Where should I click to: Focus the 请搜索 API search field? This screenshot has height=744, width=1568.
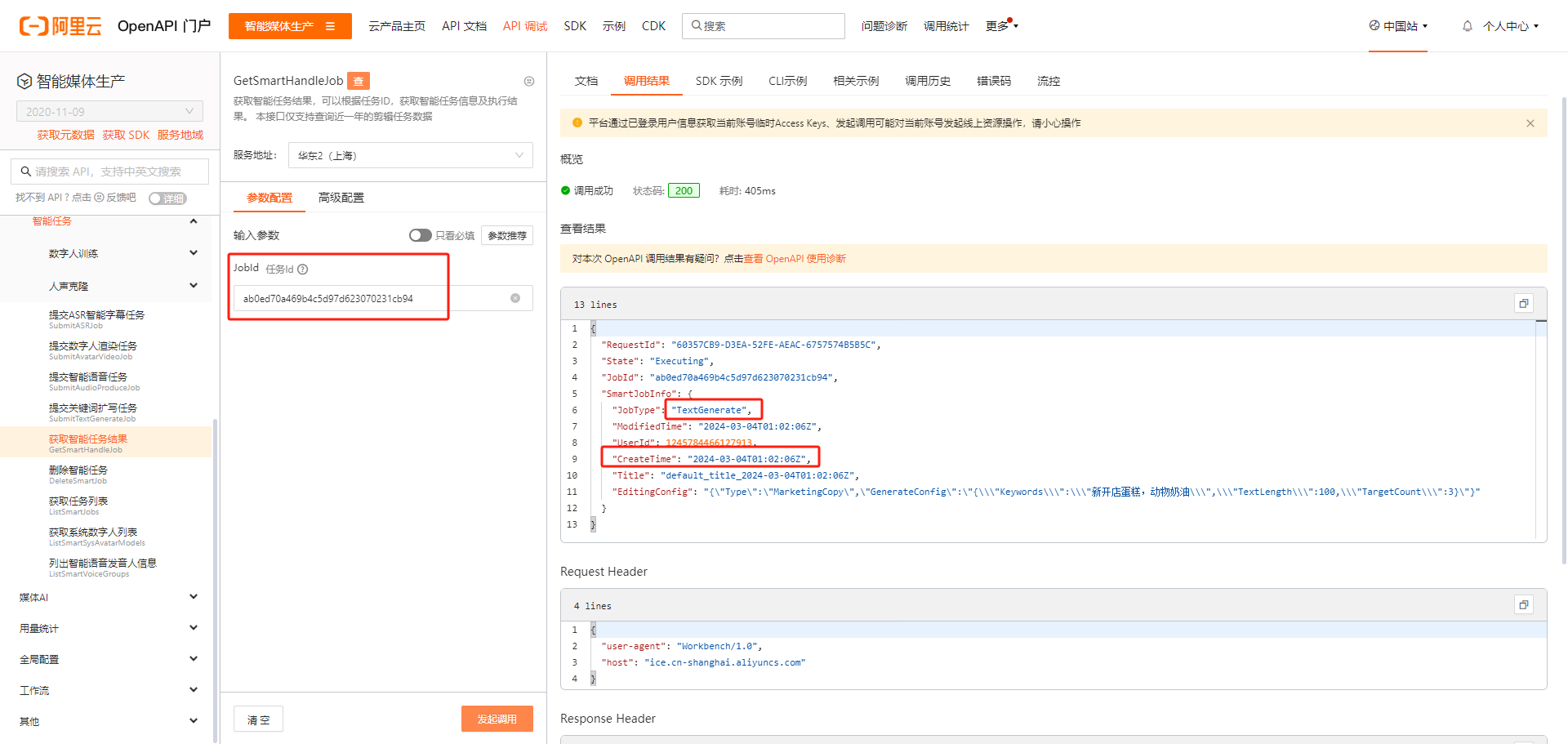[x=109, y=172]
